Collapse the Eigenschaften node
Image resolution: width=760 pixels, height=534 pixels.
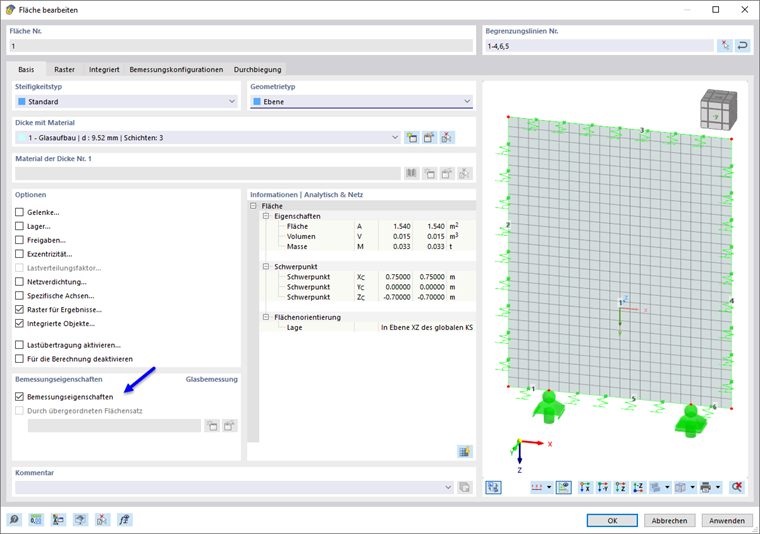tap(266, 216)
